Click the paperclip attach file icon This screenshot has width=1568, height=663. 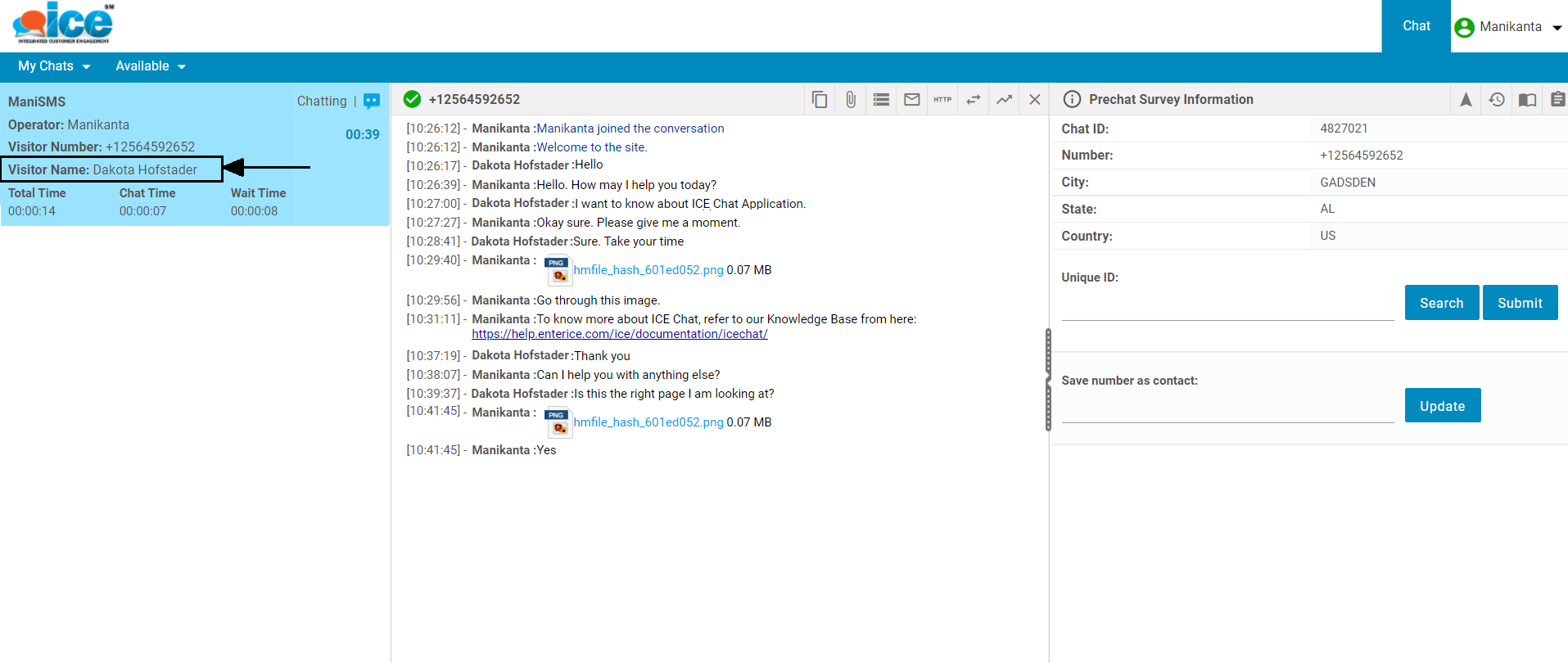(x=851, y=100)
